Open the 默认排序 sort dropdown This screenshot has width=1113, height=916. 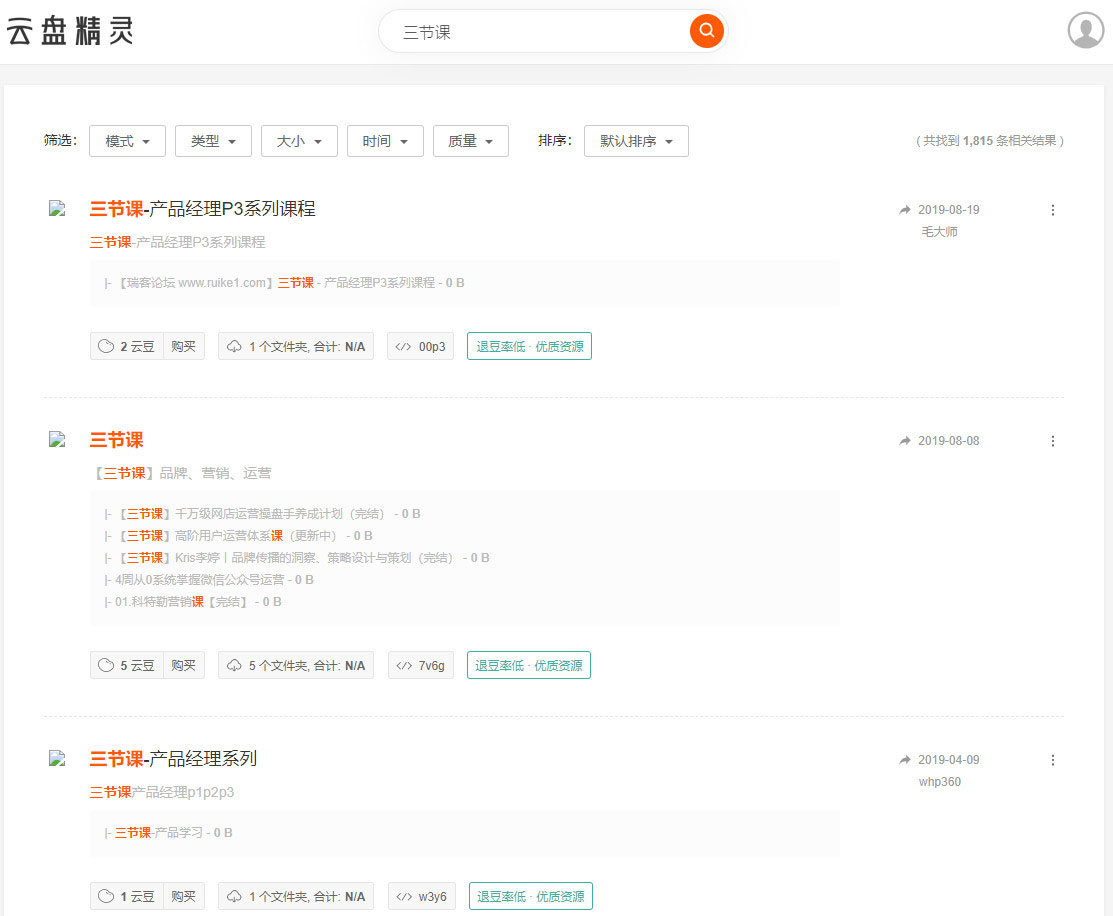[x=636, y=142]
